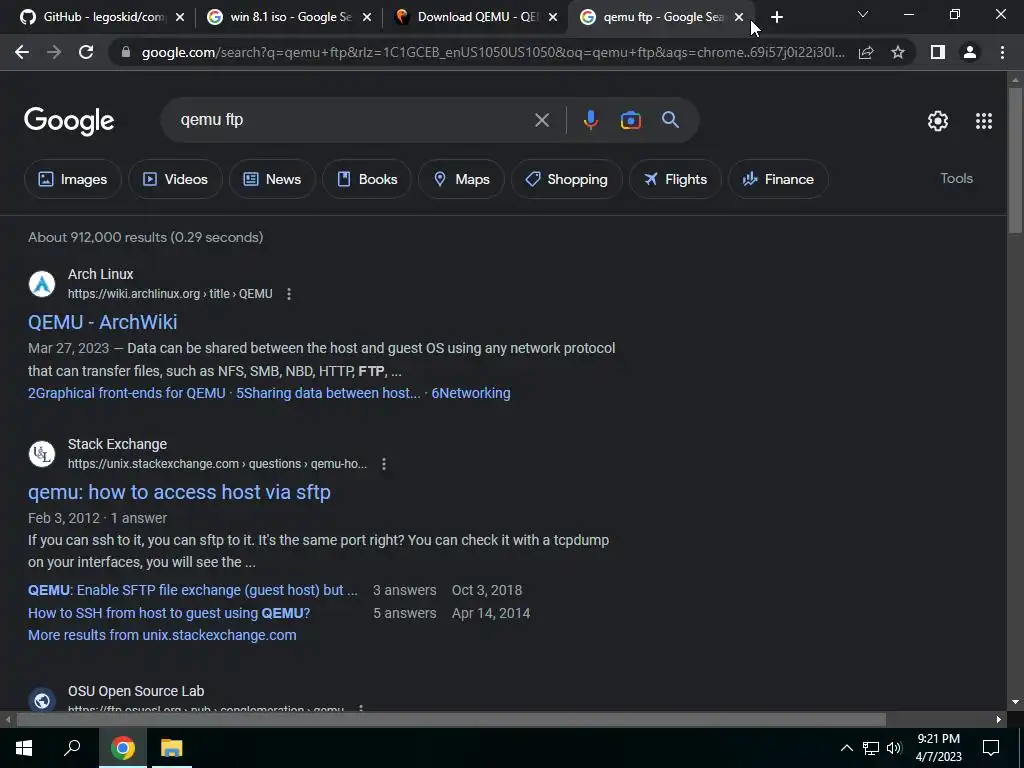This screenshot has height=768, width=1024.
Task: Click the scroll down arrow
Action: pos(1015,702)
